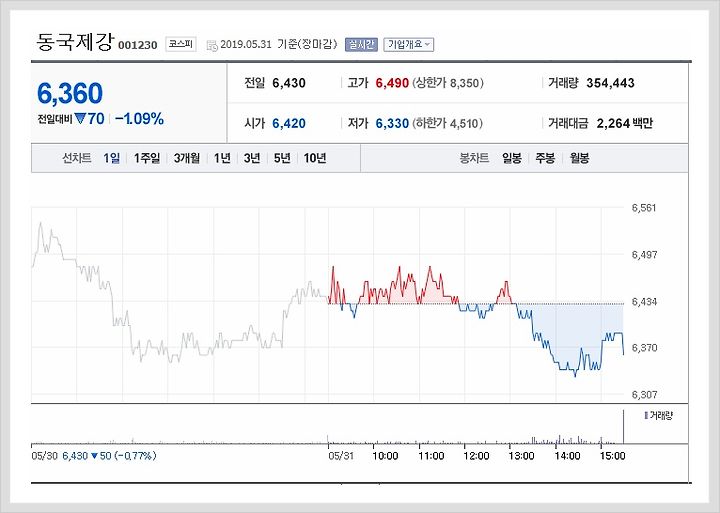Toggle the 실시간 real-time button

tap(361, 45)
